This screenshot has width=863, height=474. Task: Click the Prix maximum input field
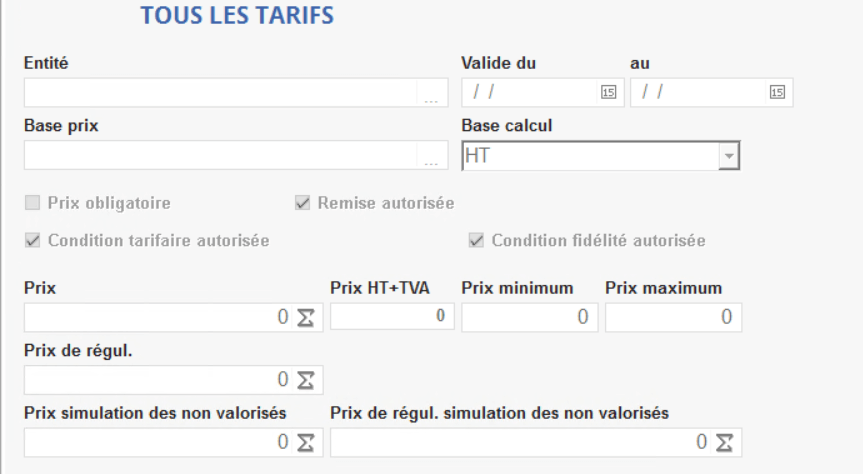point(673,317)
